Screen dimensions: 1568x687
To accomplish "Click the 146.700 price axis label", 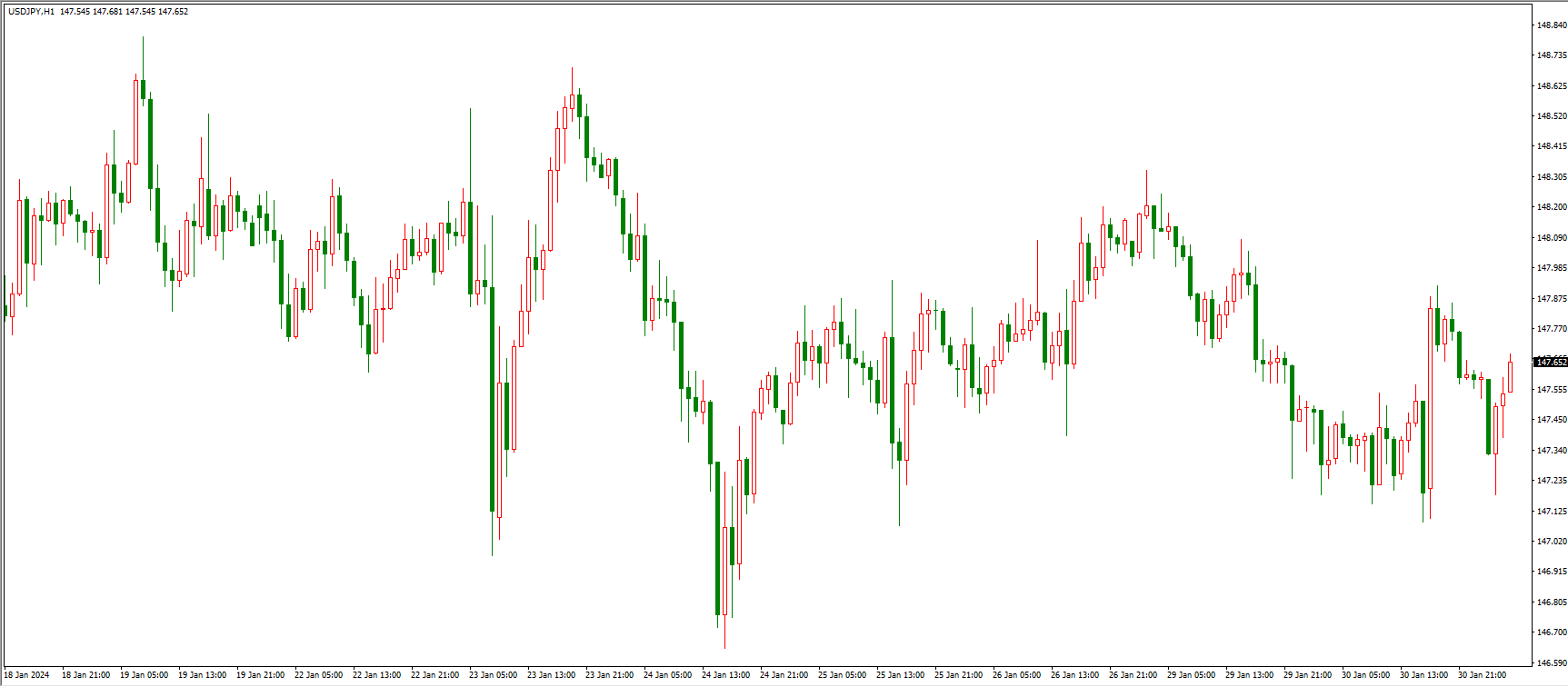I will (1551, 632).
